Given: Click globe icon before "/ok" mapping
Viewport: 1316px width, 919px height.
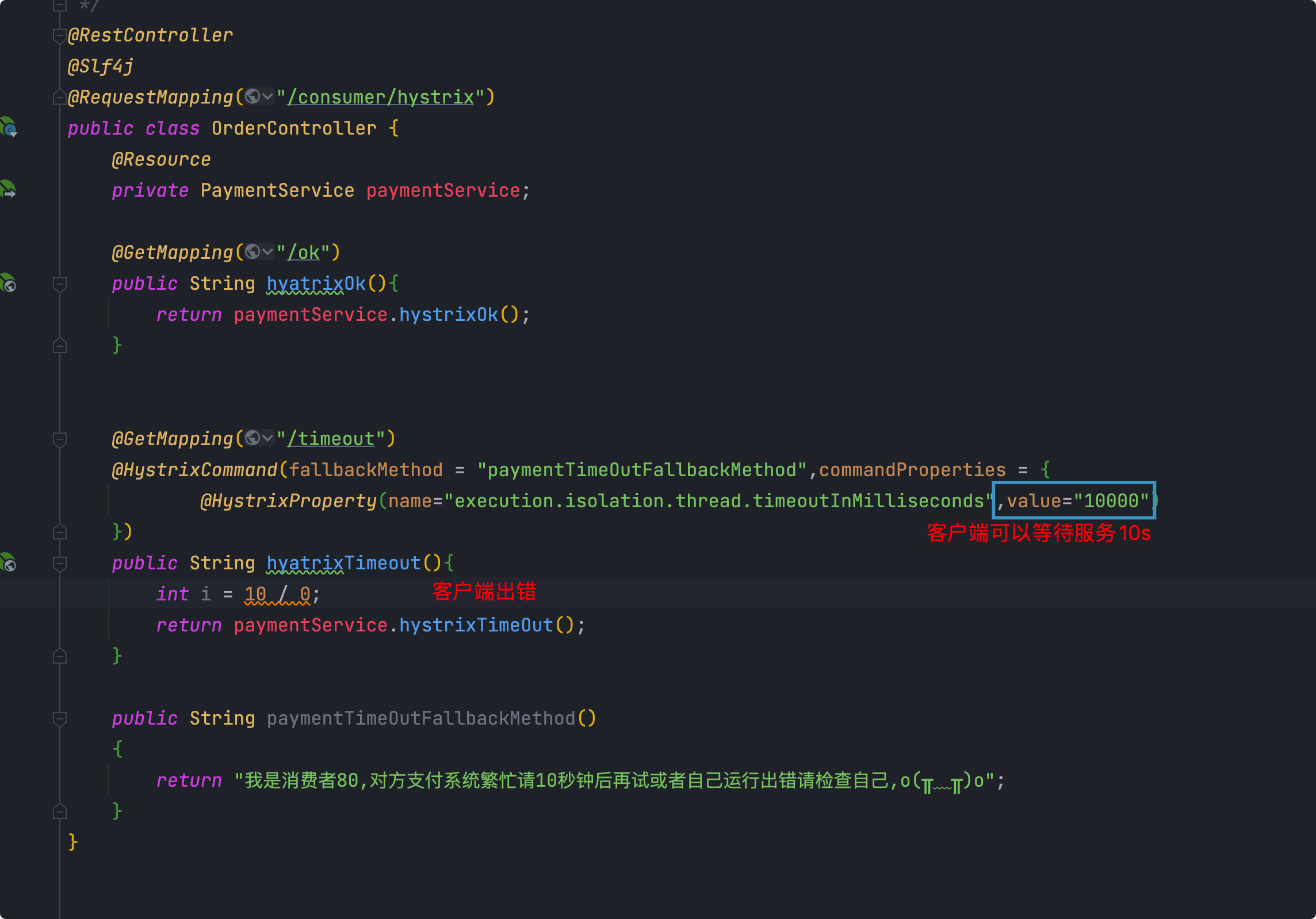Looking at the screenshot, I should (252, 252).
